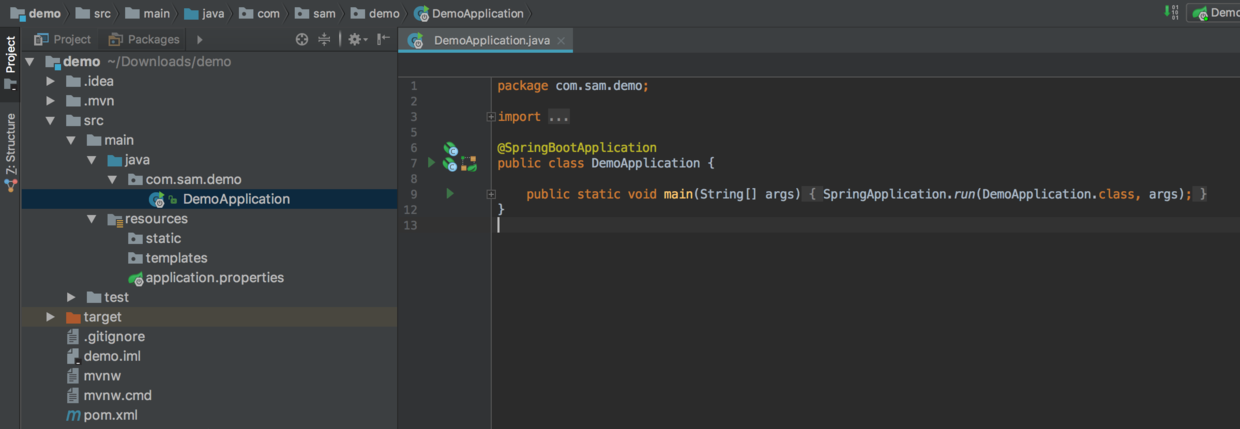Open the Project panel gear settings
Screen dimensions: 1240x429
356,40
